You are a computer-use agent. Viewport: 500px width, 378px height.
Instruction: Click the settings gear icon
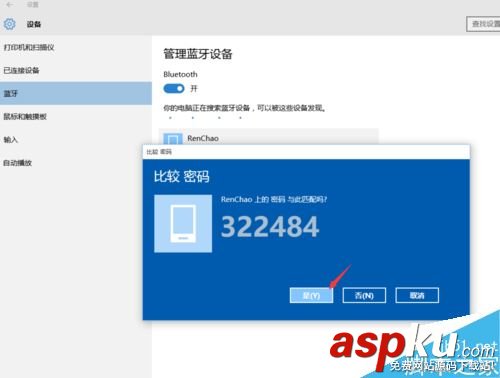click(9, 24)
